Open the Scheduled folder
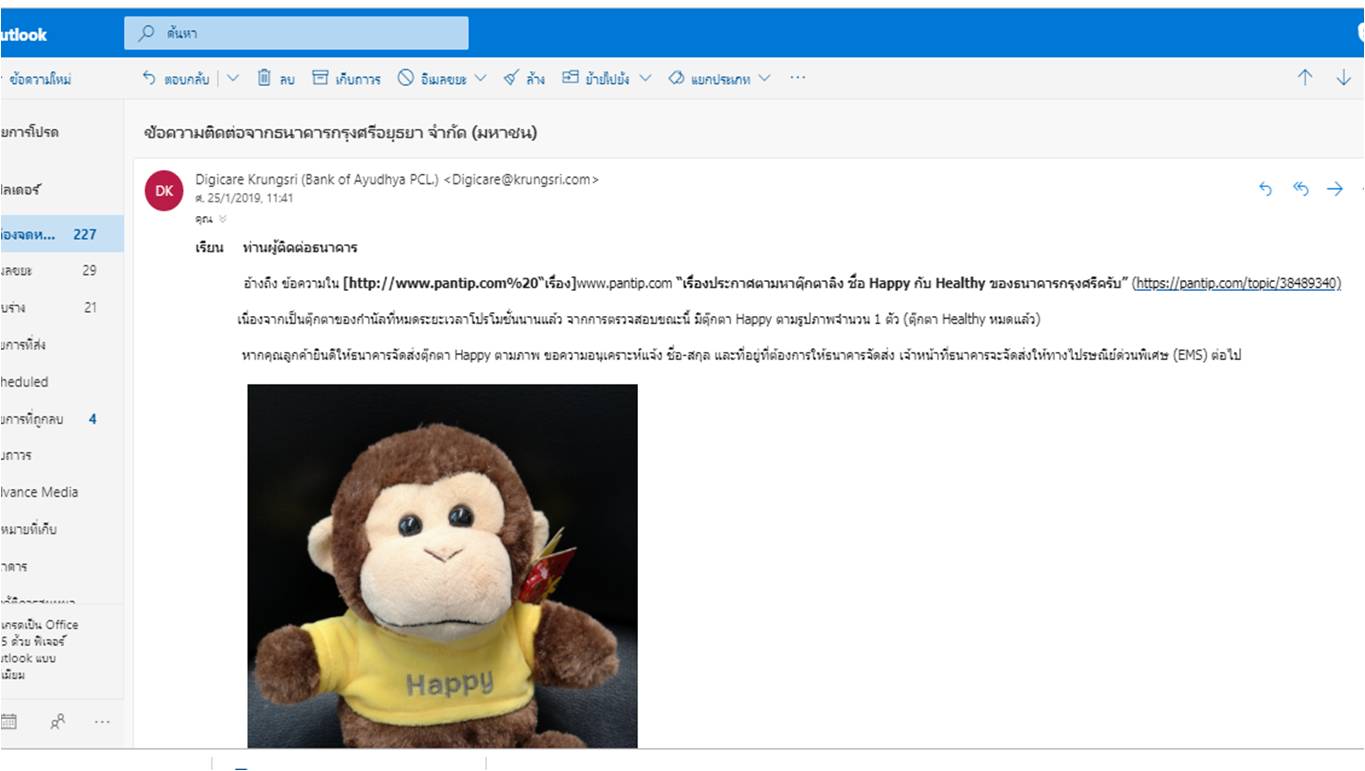 click(x=62, y=381)
